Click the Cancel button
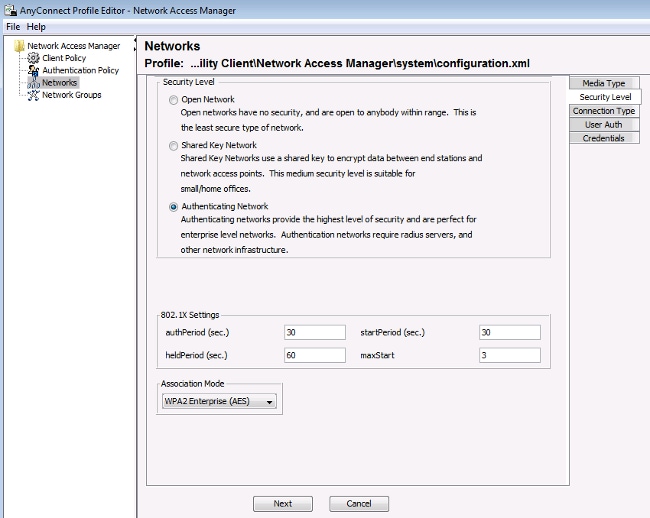 pyautogui.click(x=359, y=503)
